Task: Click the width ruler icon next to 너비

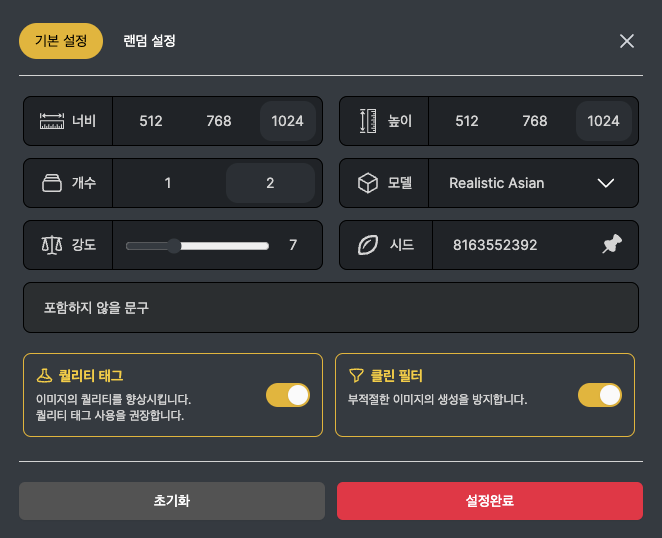Action: 52,121
